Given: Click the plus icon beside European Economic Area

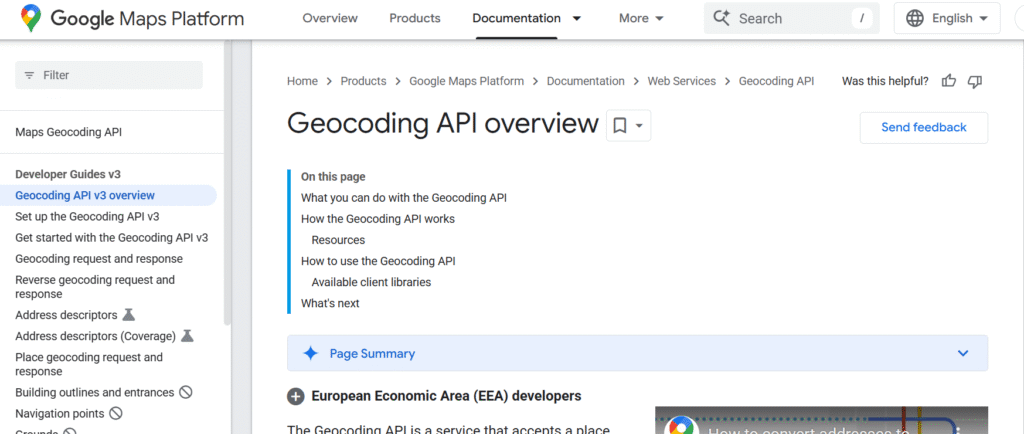Looking at the screenshot, I should [296, 396].
